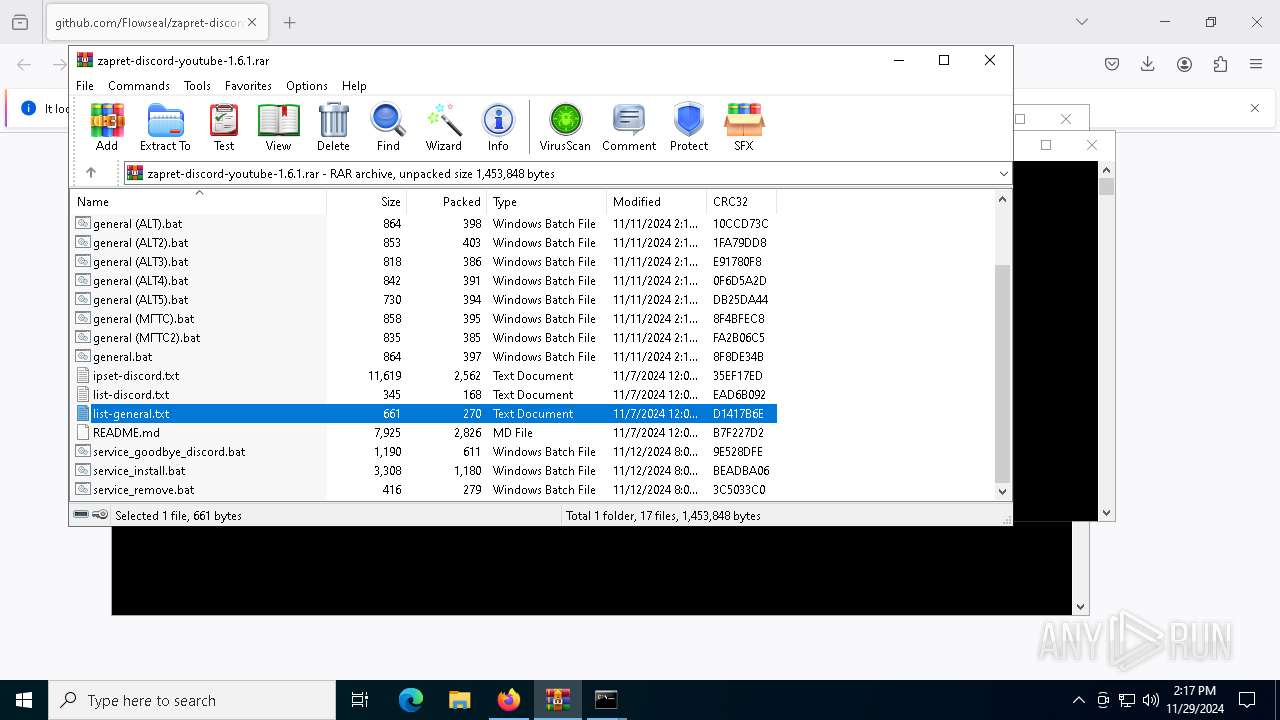Sort by the Modified column header

pos(656,201)
